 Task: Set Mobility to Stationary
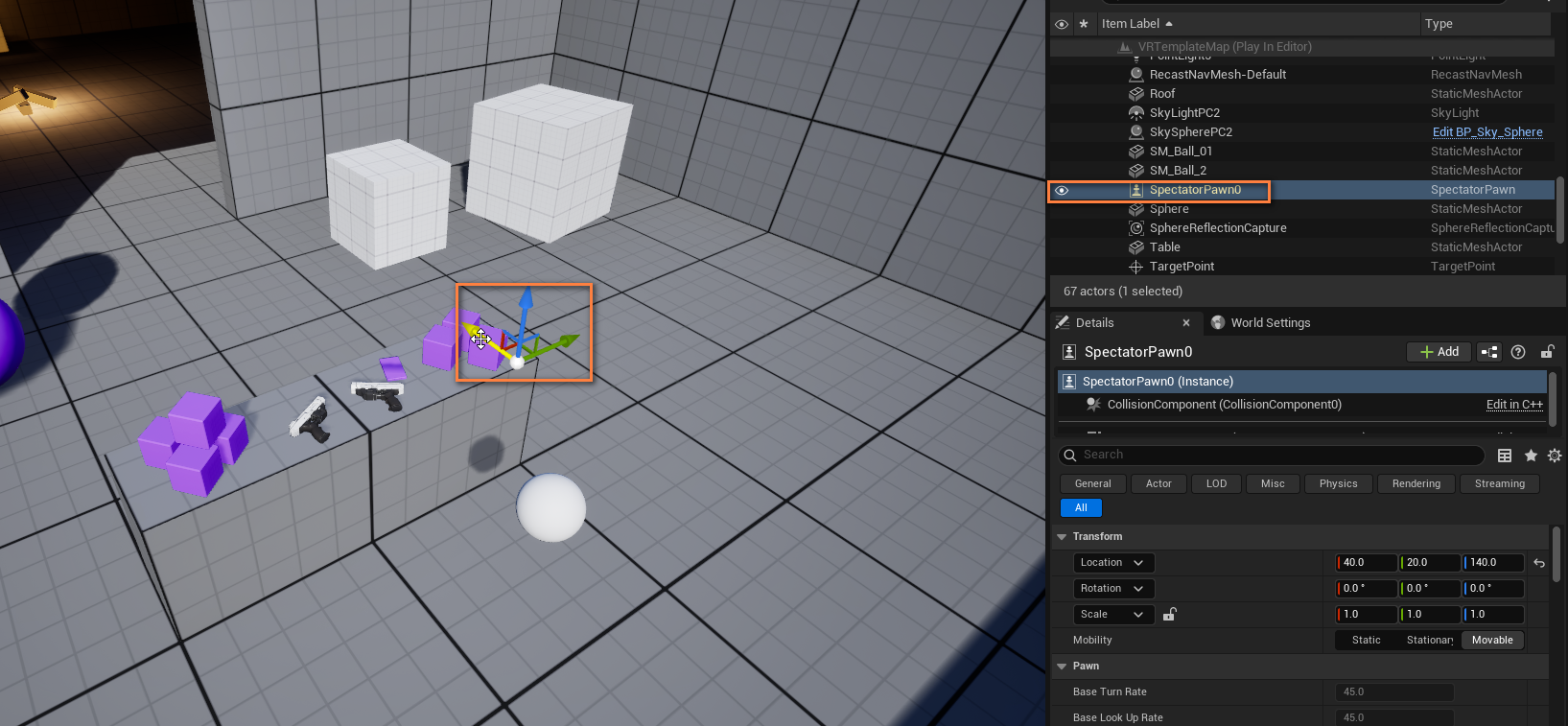(x=1429, y=641)
